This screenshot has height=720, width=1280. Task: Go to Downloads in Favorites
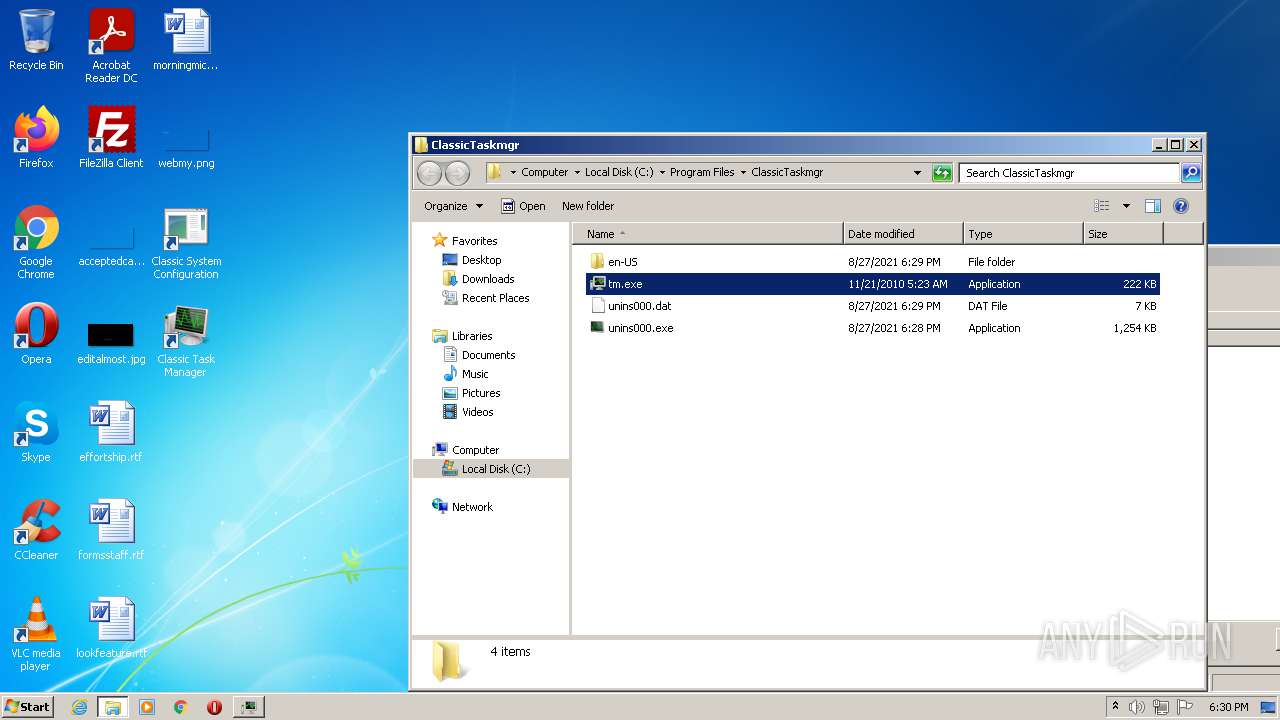(478, 279)
